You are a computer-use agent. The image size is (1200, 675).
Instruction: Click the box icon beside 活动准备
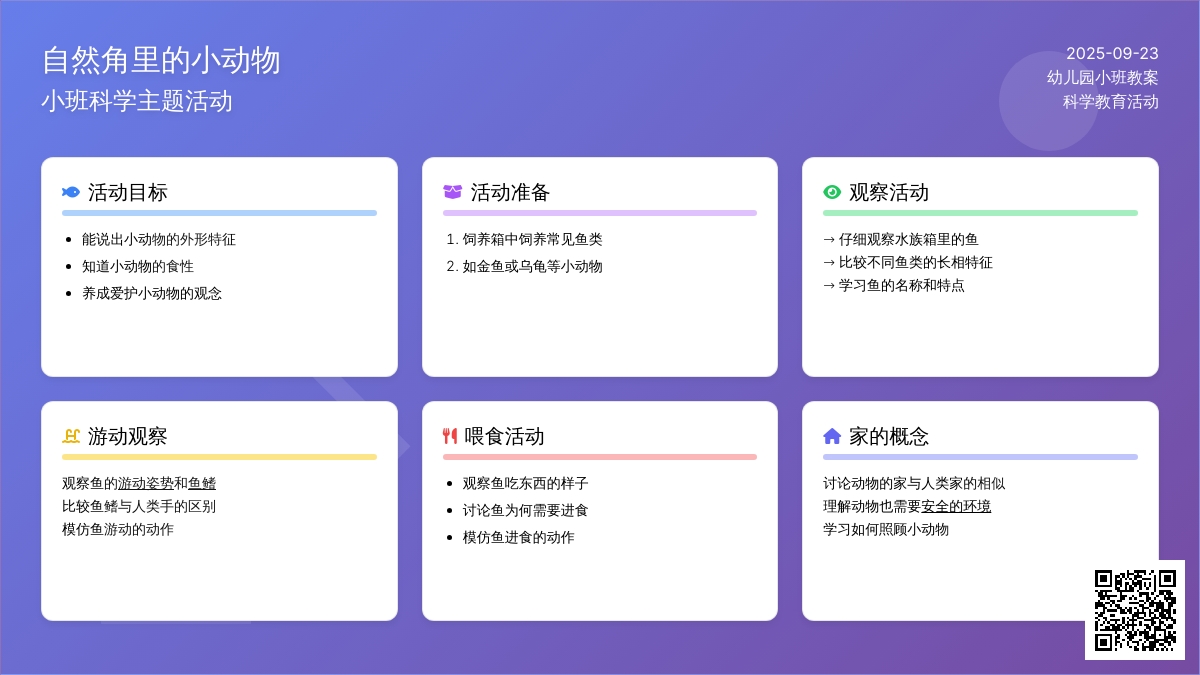452,192
